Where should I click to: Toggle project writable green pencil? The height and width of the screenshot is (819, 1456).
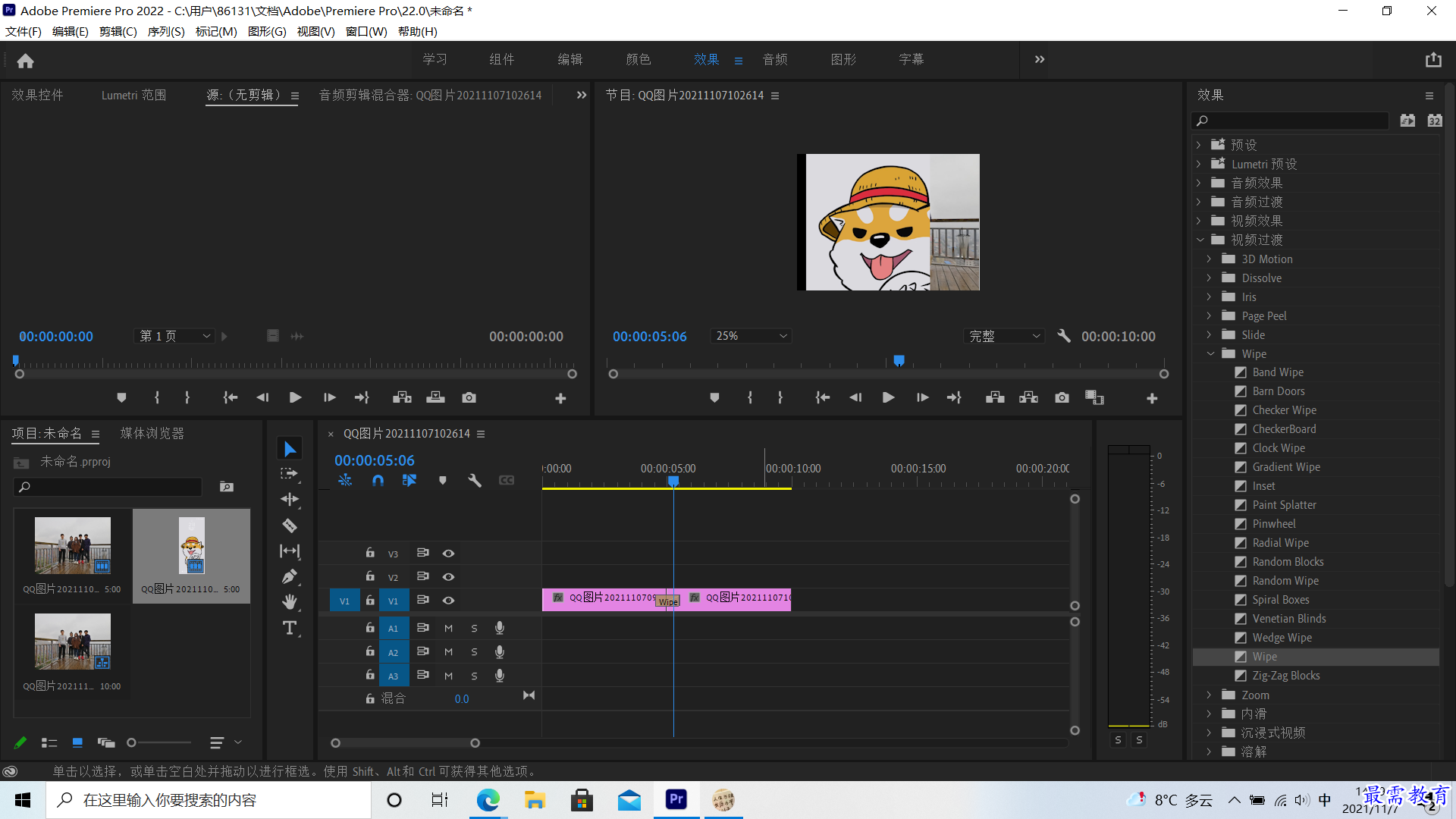[20, 742]
